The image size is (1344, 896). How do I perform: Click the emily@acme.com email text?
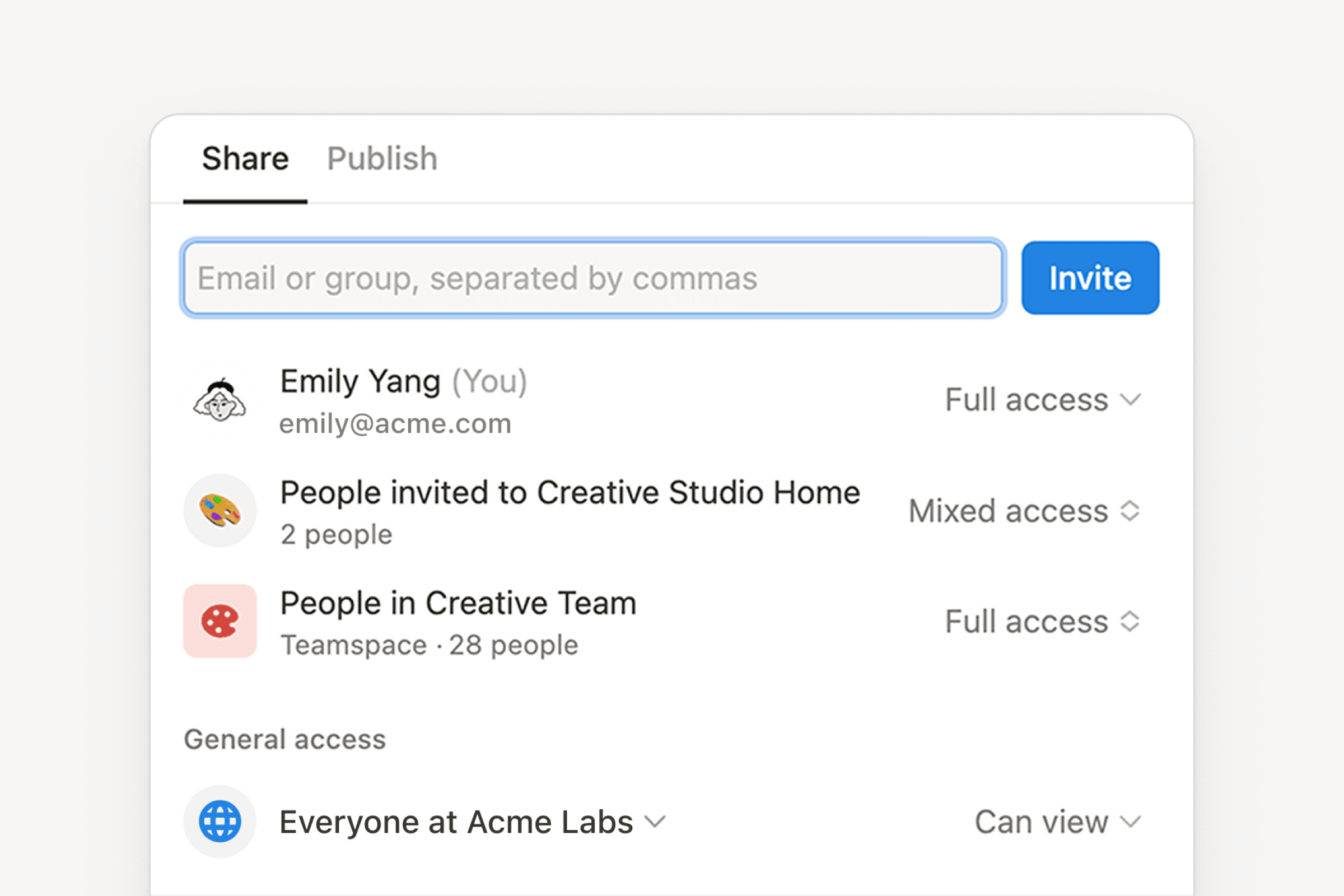coord(395,423)
